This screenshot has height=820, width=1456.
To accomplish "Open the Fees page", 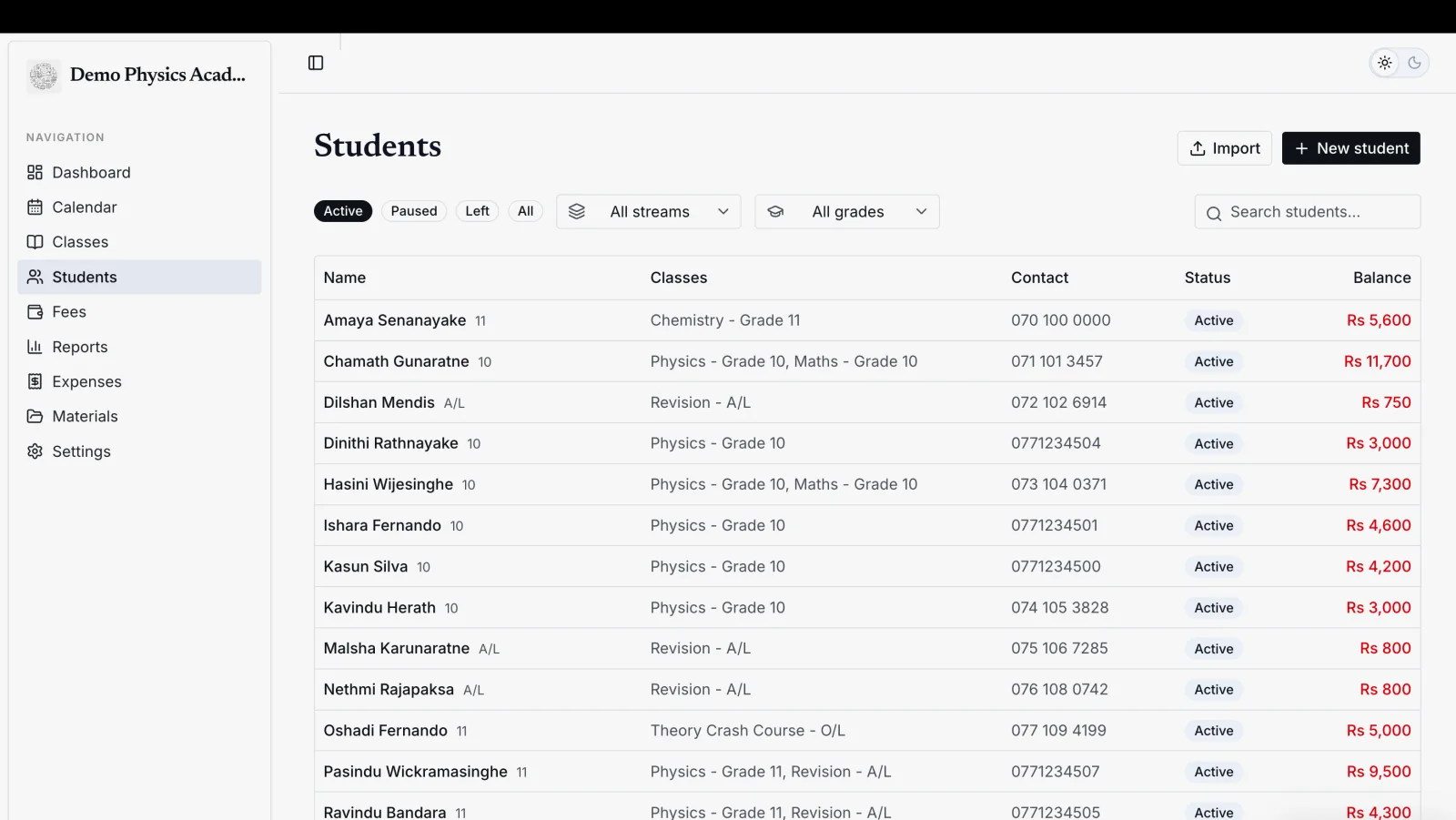I will click(139, 312).
